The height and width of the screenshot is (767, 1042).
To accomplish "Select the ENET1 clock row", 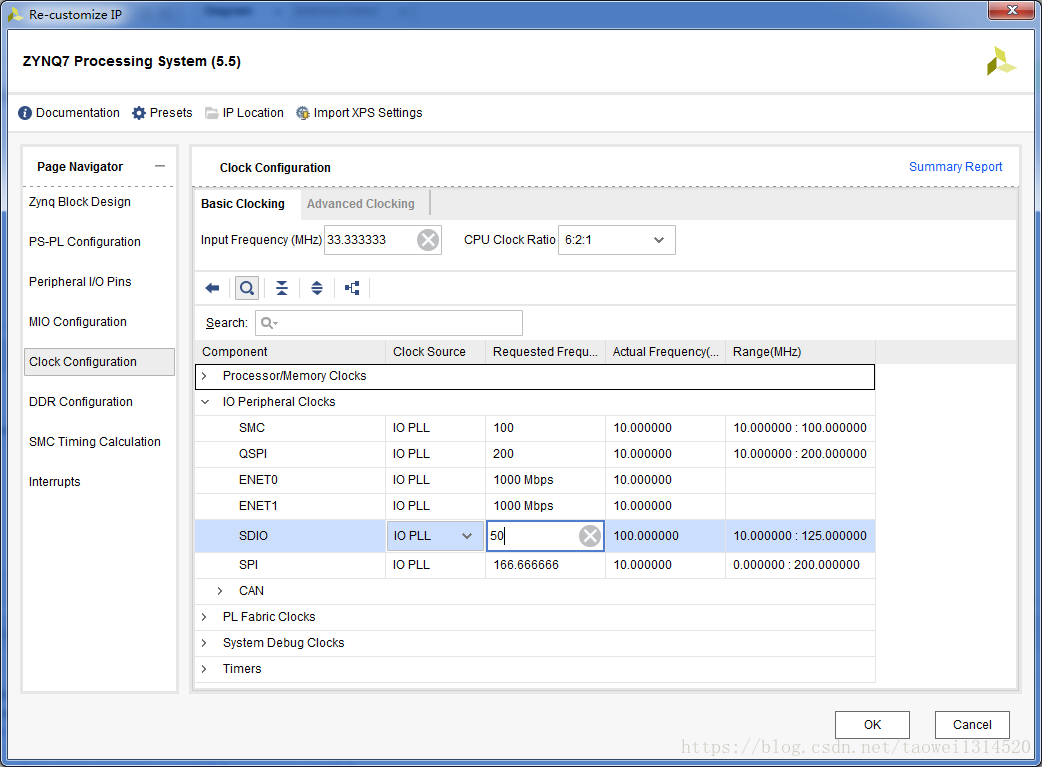I will [x=535, y=506].
